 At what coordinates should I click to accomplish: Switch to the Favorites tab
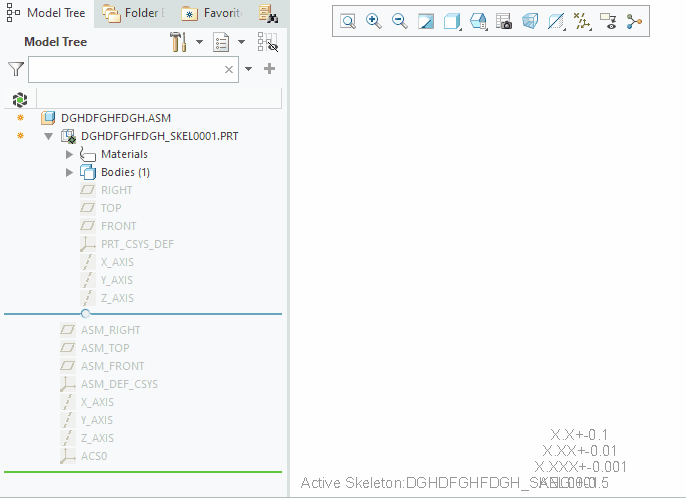point(212,13)
